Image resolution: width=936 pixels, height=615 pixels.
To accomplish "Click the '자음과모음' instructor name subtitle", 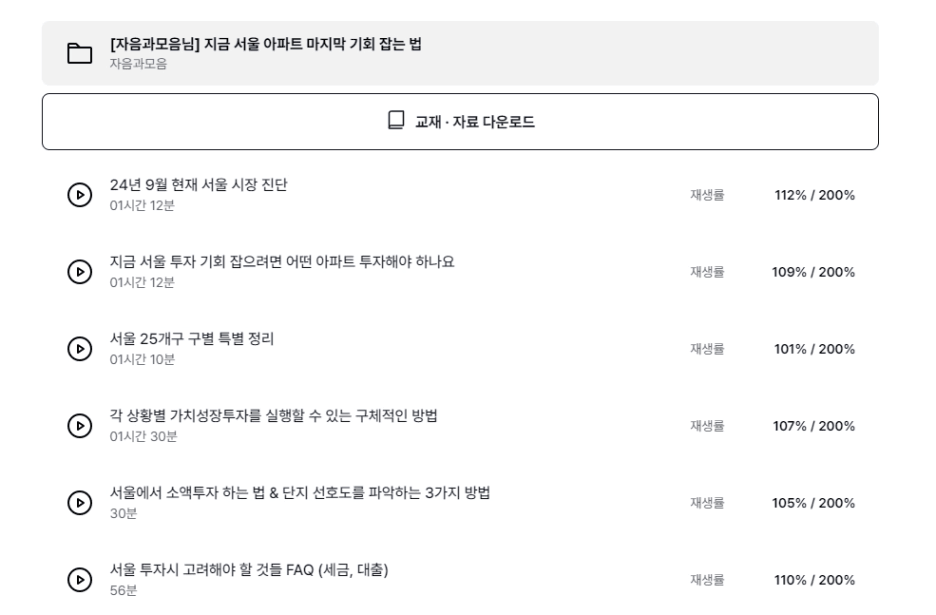I will point(138,64).
